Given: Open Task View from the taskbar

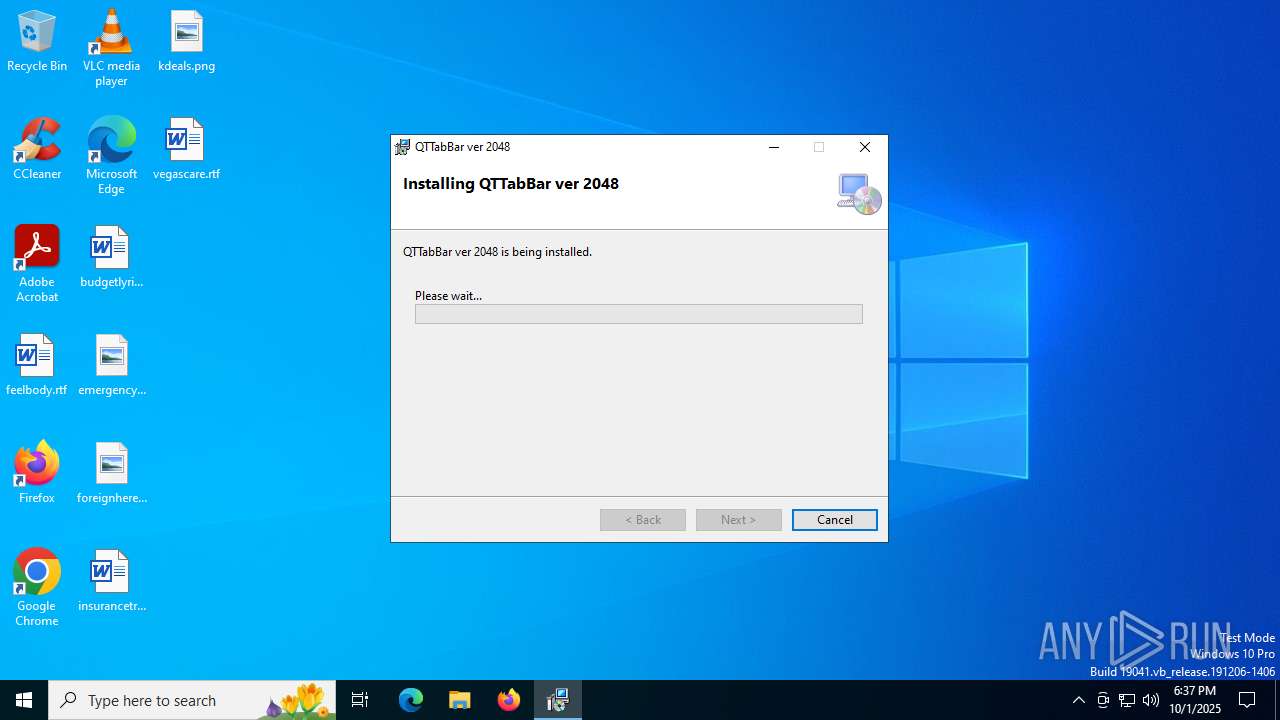Looking at the screenshot, I should [x=360, y=700].
